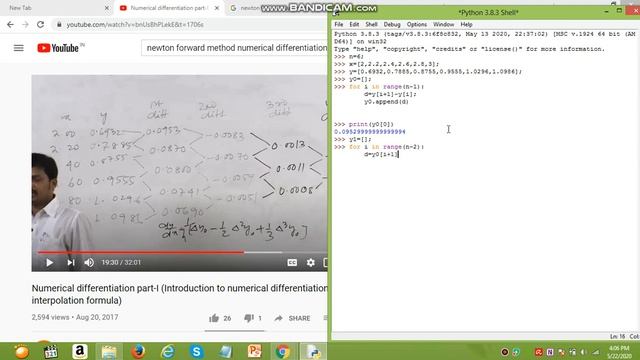This screenshot has width=640, height=360.
Task: Open File Explorer from the taskbar
Action: coord(109,351)
